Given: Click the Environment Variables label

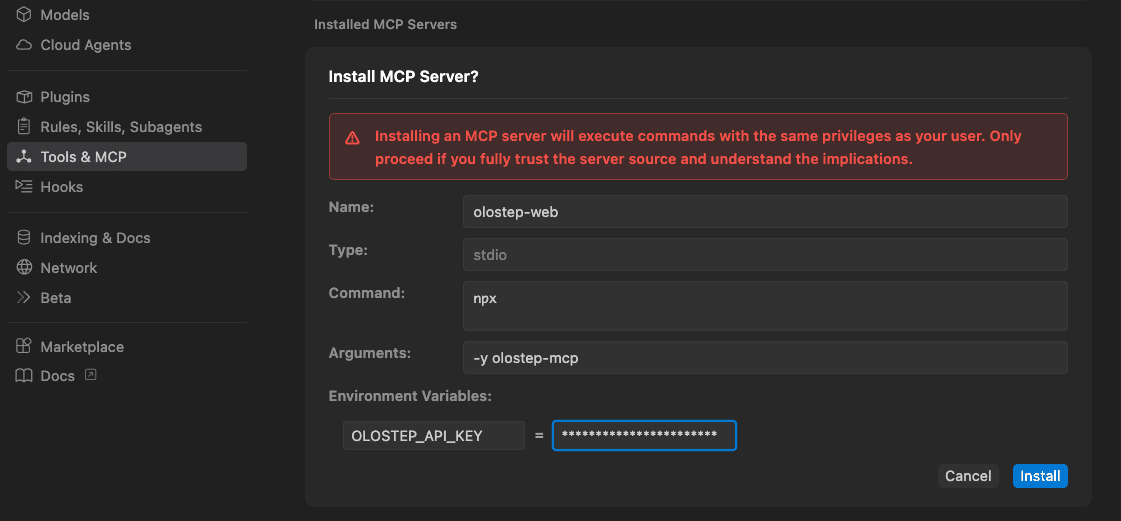Looking at the screenshot, I should coord(410,395).
